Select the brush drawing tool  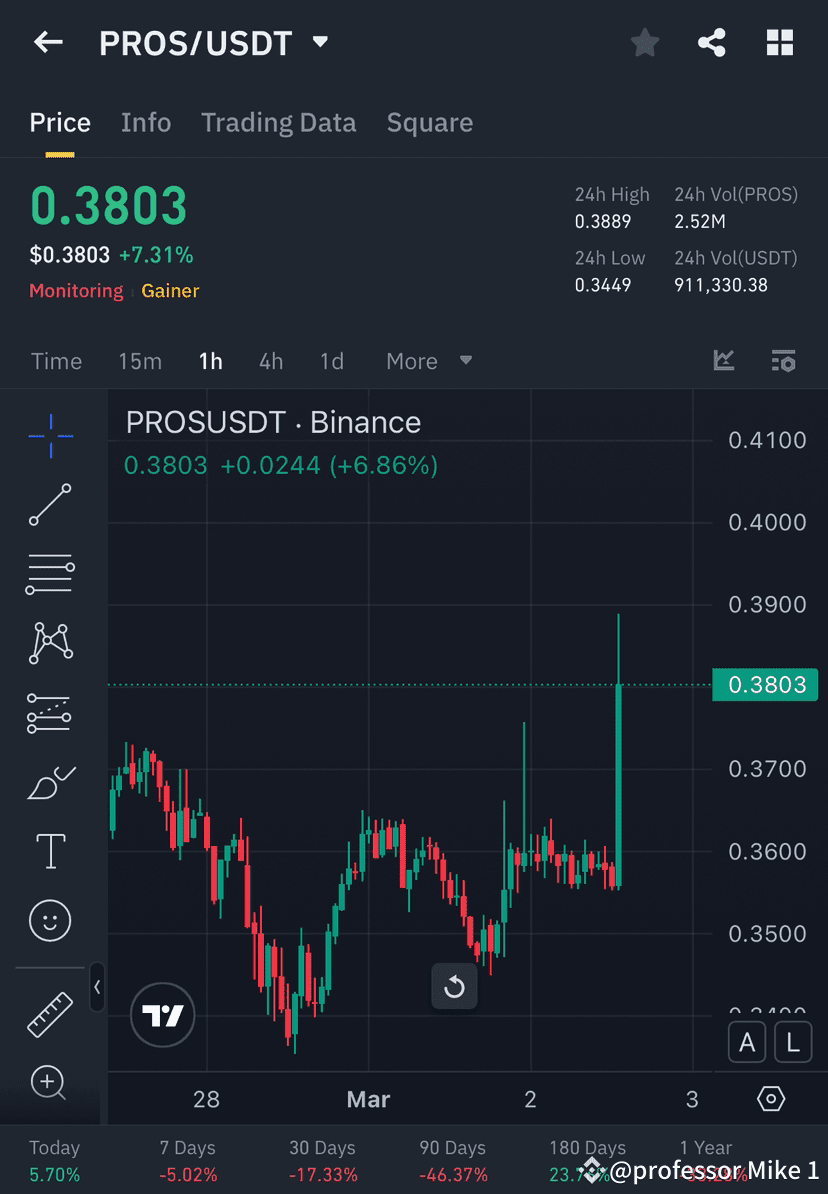click(50, 782)
